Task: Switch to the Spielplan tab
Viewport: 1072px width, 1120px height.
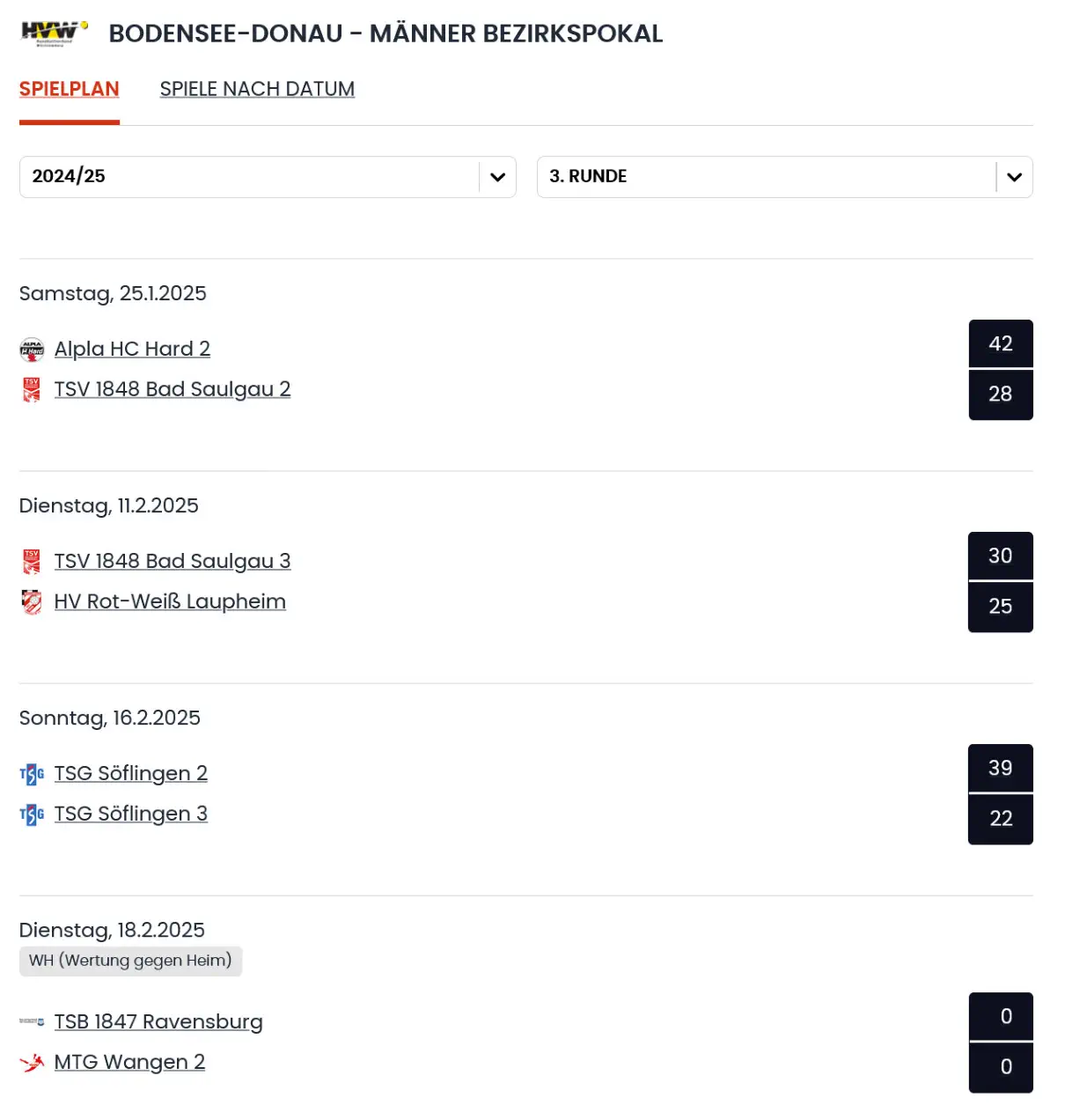Action: (69, 89)
